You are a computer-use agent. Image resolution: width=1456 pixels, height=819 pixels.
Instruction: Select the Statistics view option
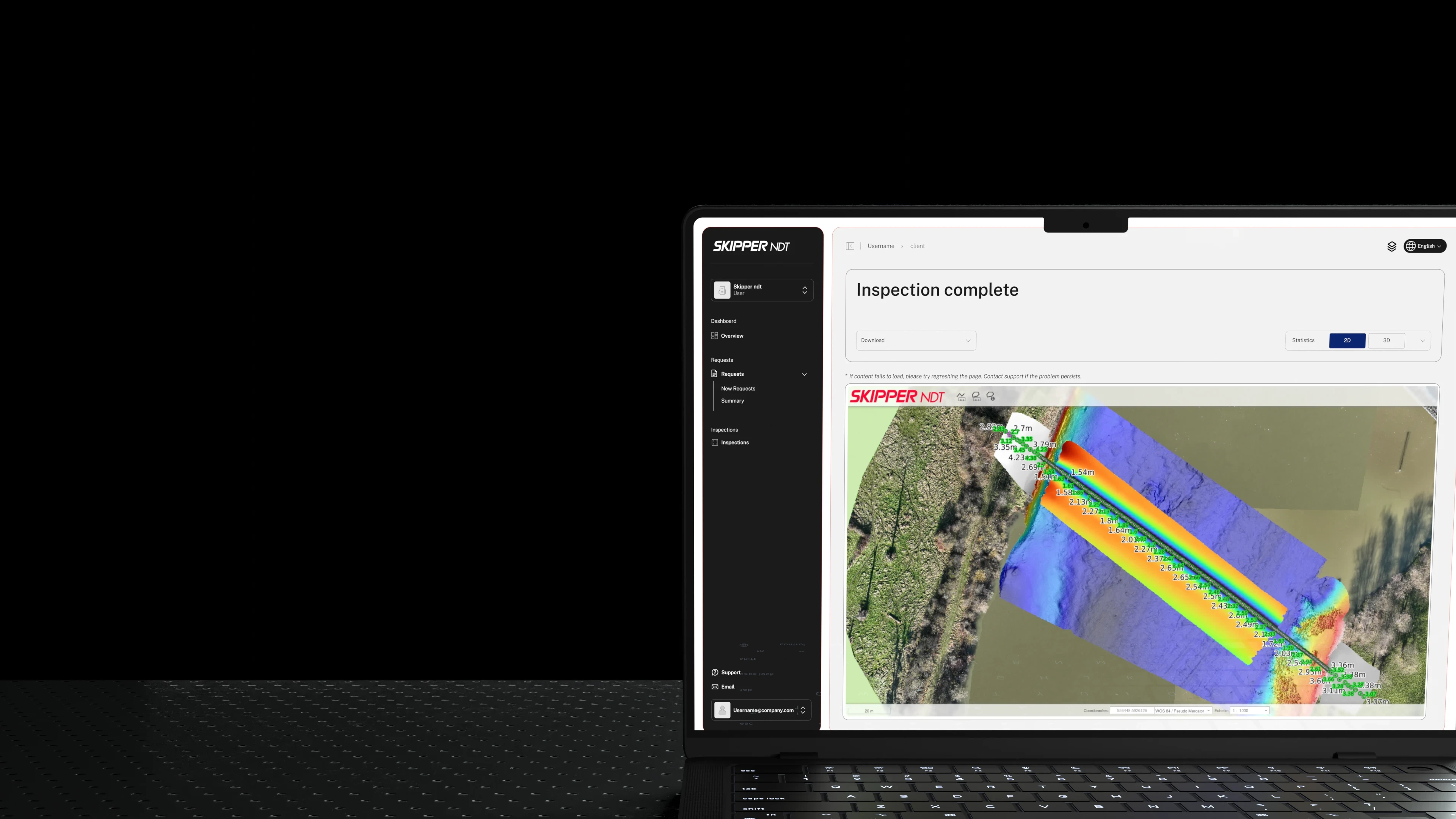pos(1304,340)
